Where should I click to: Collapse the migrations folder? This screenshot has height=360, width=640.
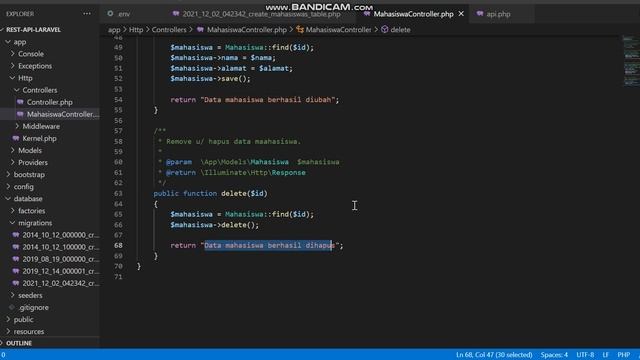pyautogui.click(x=35, y=223)
